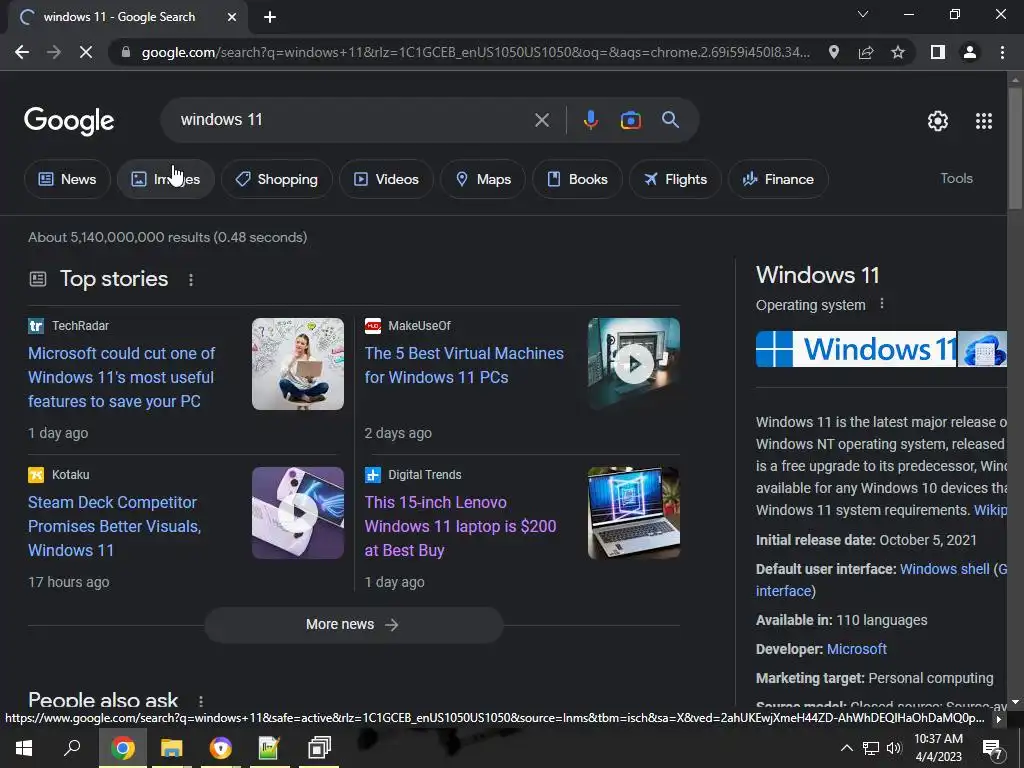This screenshot has height=768, width=1024.
Task: Follow the Windows shell link
Action: (944, 569)
